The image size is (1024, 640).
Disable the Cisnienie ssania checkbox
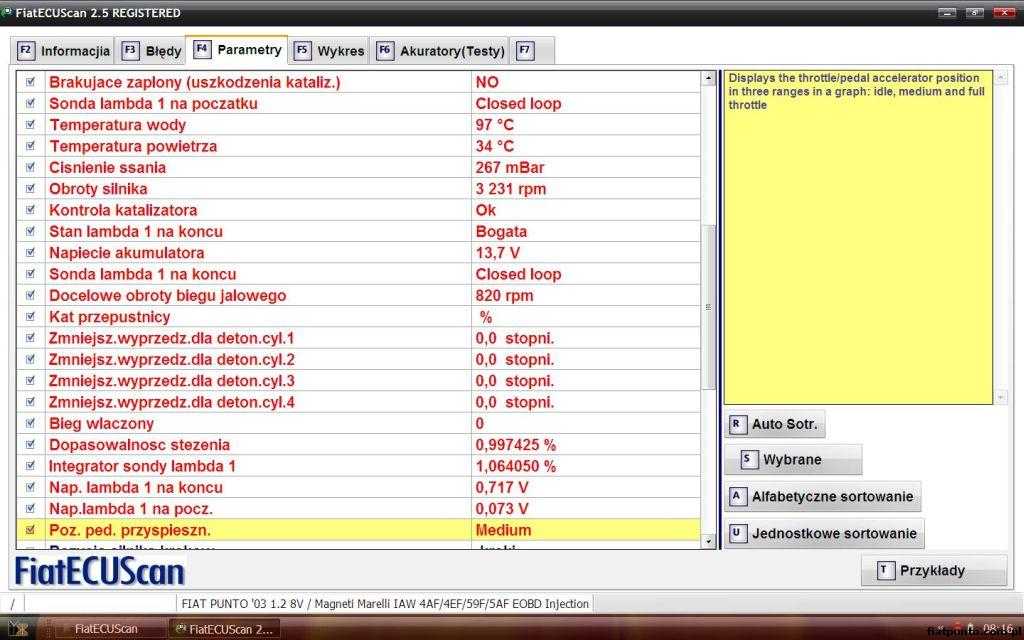coord(30,167)
